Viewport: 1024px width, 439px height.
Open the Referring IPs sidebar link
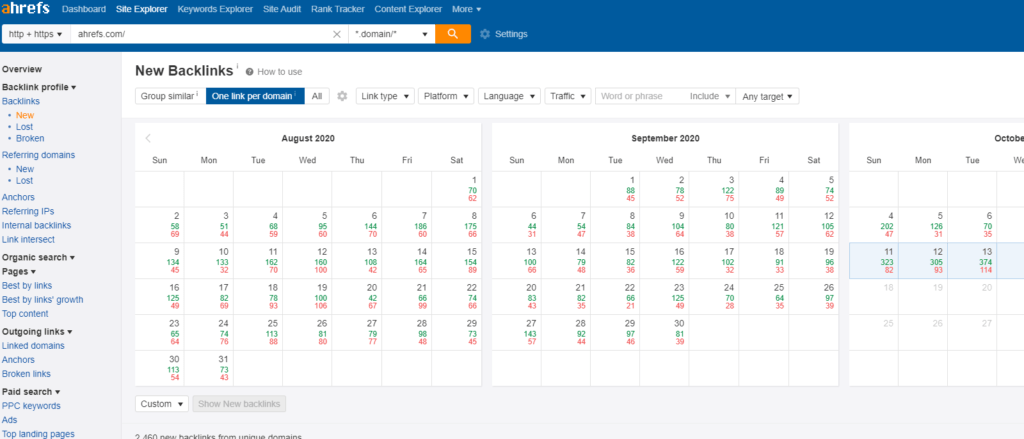tap(28, 211)
